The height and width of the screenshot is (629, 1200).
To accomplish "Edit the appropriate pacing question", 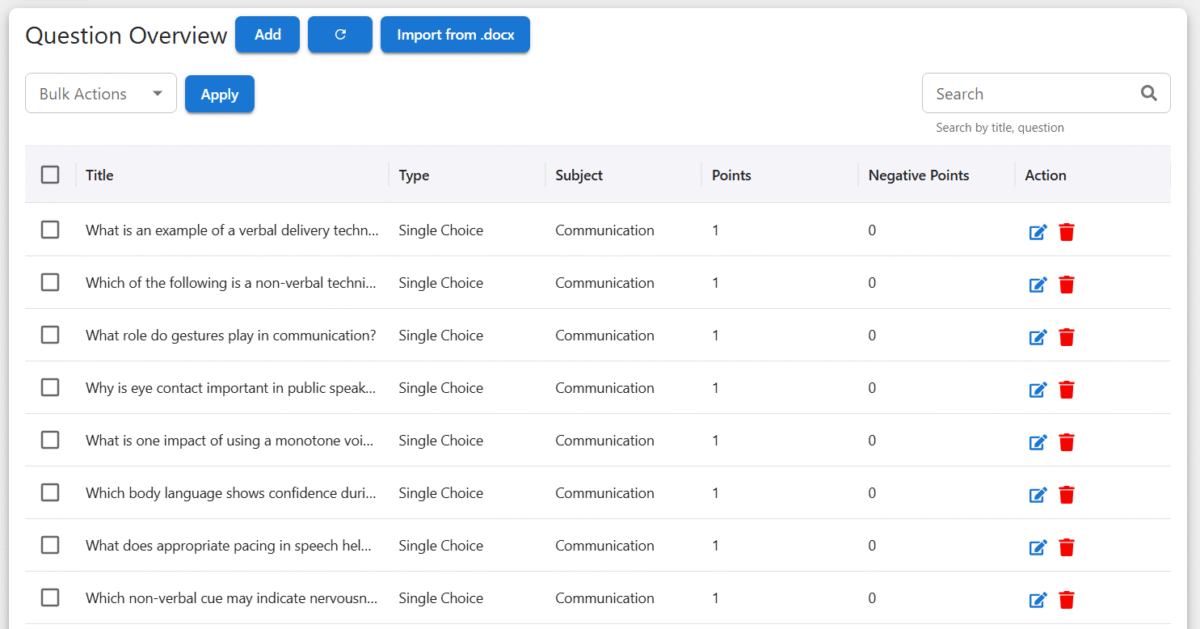I will tap(1038, 547).
